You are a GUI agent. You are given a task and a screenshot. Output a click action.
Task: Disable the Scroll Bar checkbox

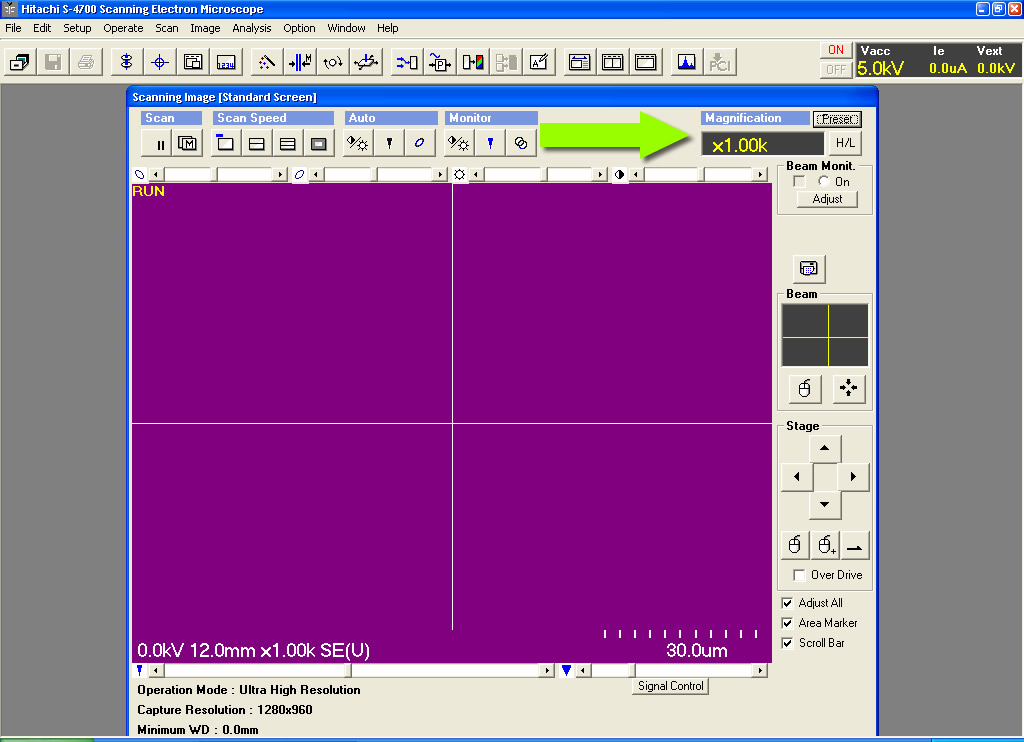pos(788,643)
